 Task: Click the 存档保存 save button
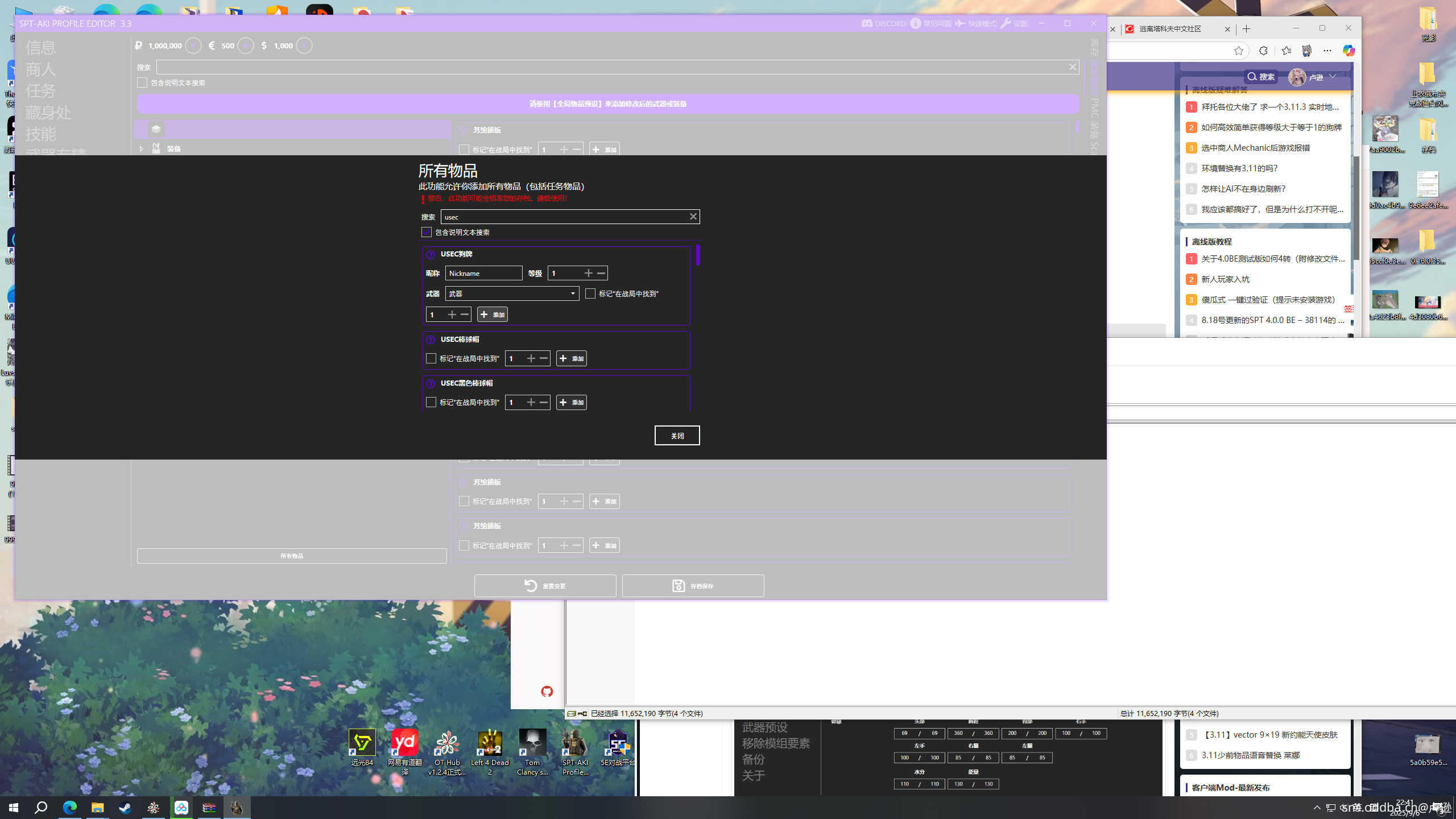pyautogui.click(x=693, y=586)
